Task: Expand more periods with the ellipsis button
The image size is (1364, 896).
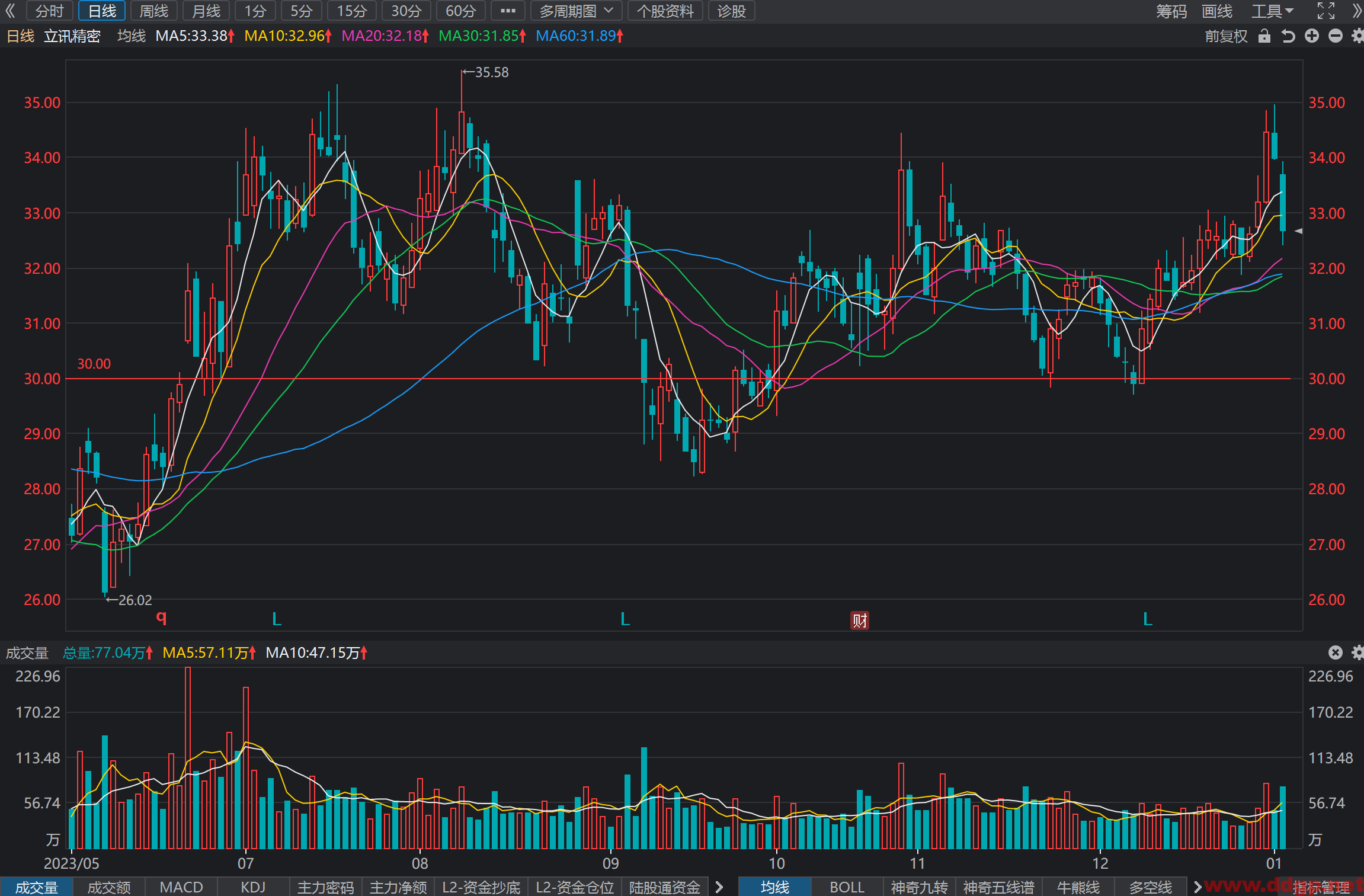Action: 508,11
